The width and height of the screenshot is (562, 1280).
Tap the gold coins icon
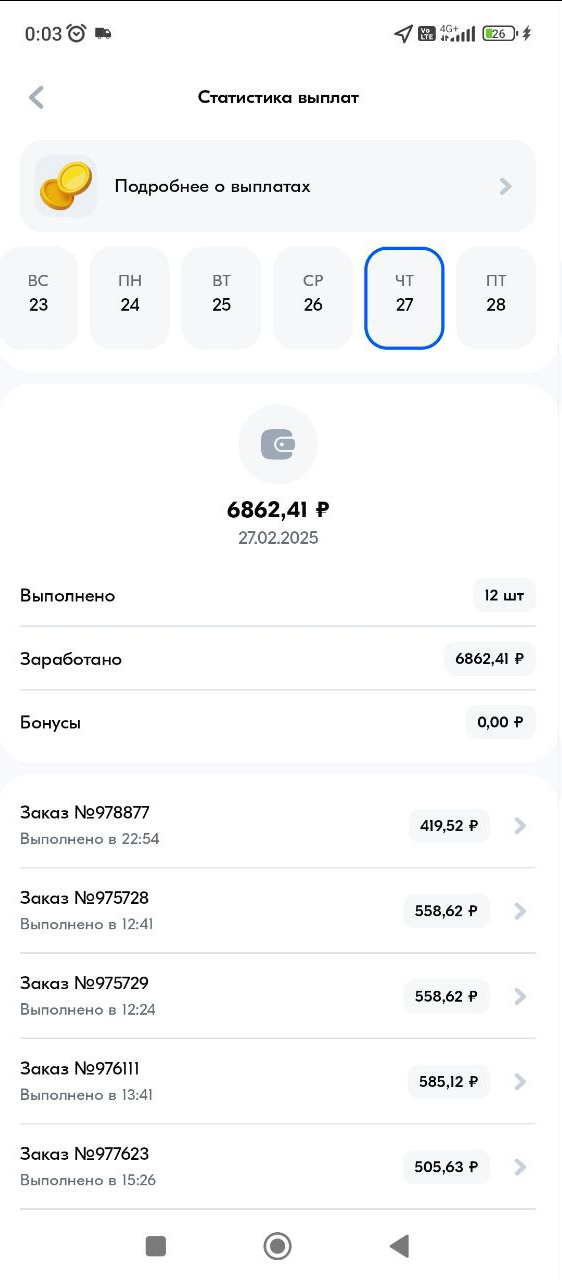pos(66,186)
